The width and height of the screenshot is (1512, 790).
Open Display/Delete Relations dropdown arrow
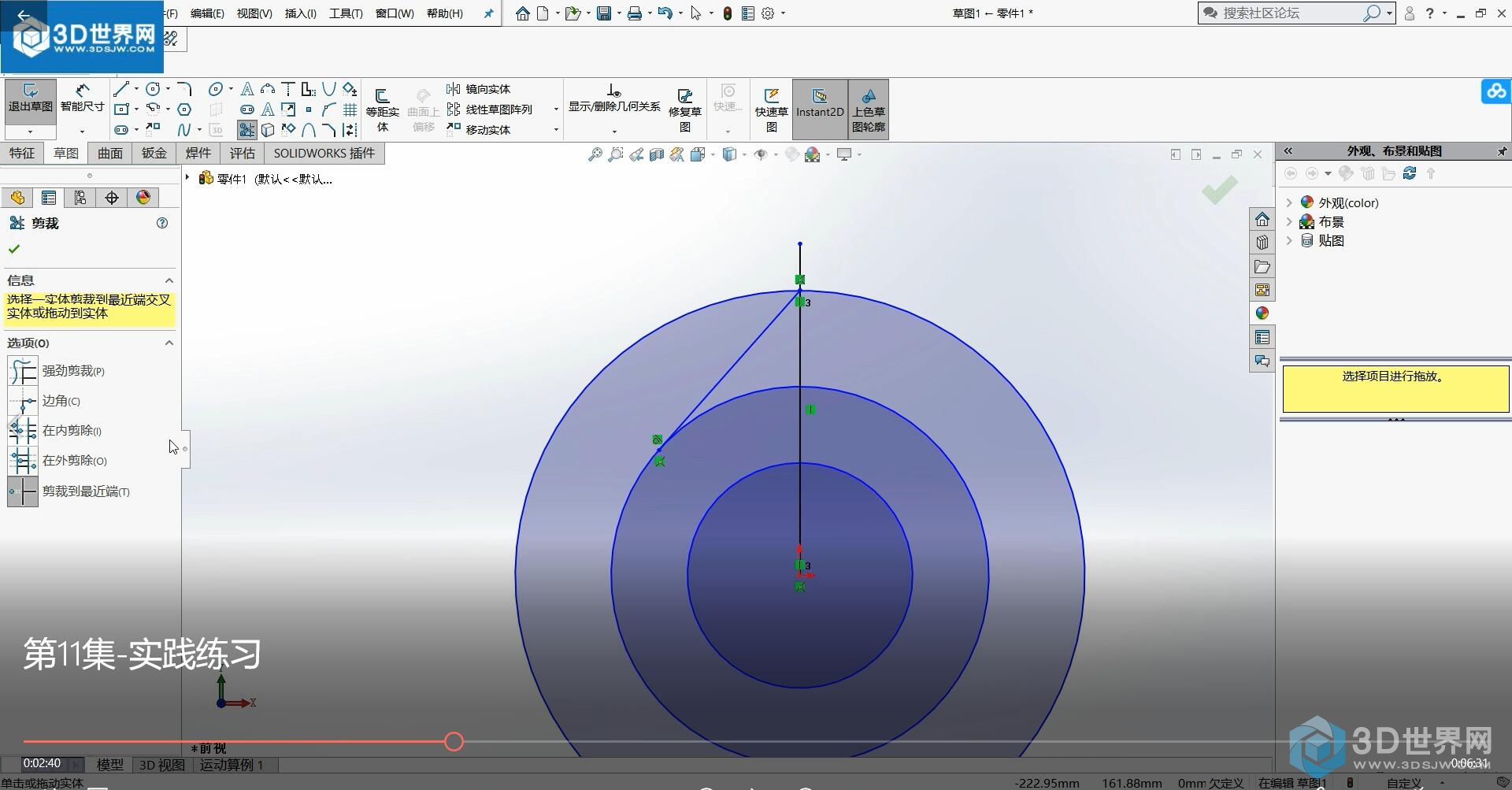click(x=614, y=132)
